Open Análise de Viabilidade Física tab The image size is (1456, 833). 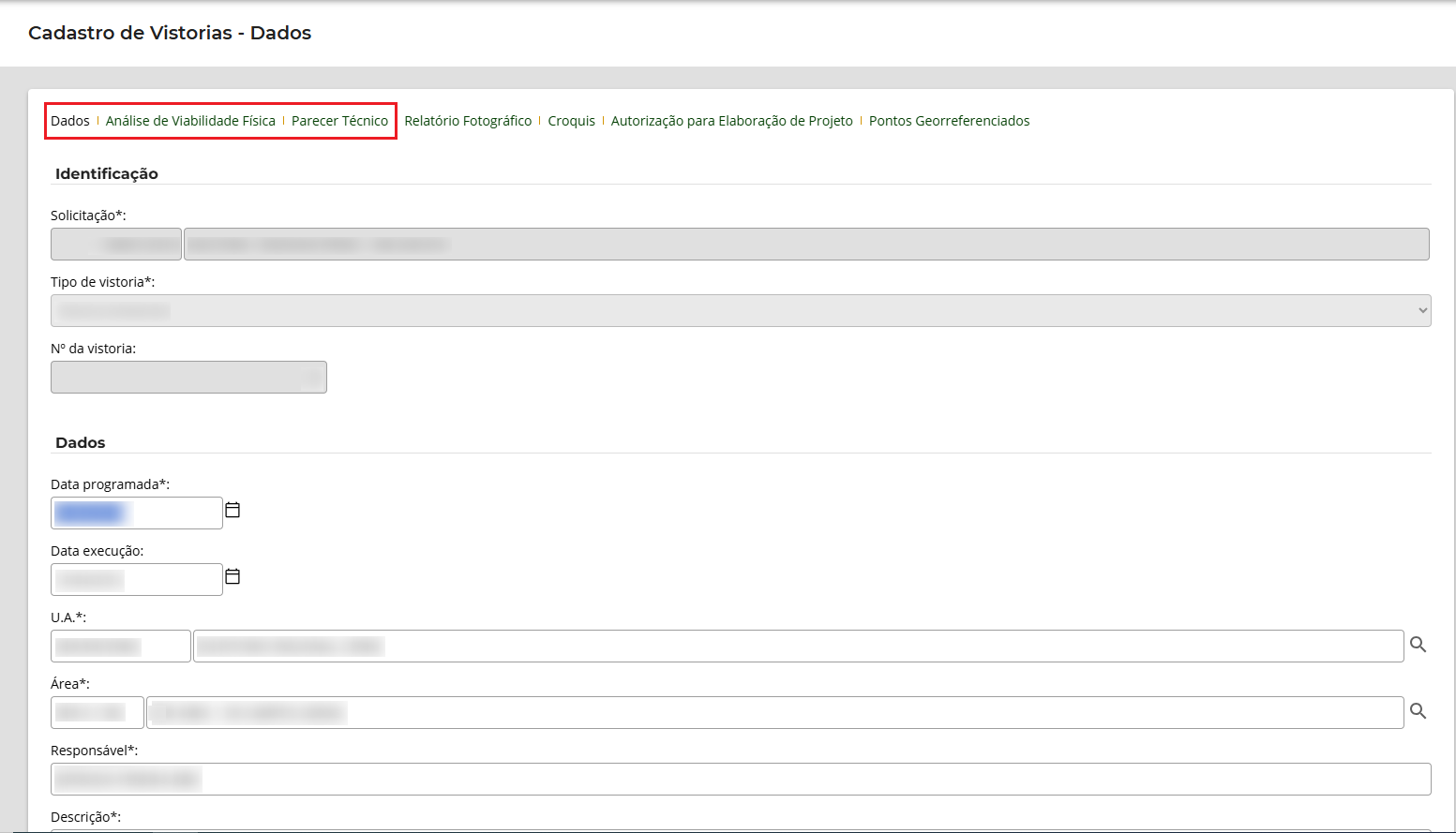(x=190, y=121)
